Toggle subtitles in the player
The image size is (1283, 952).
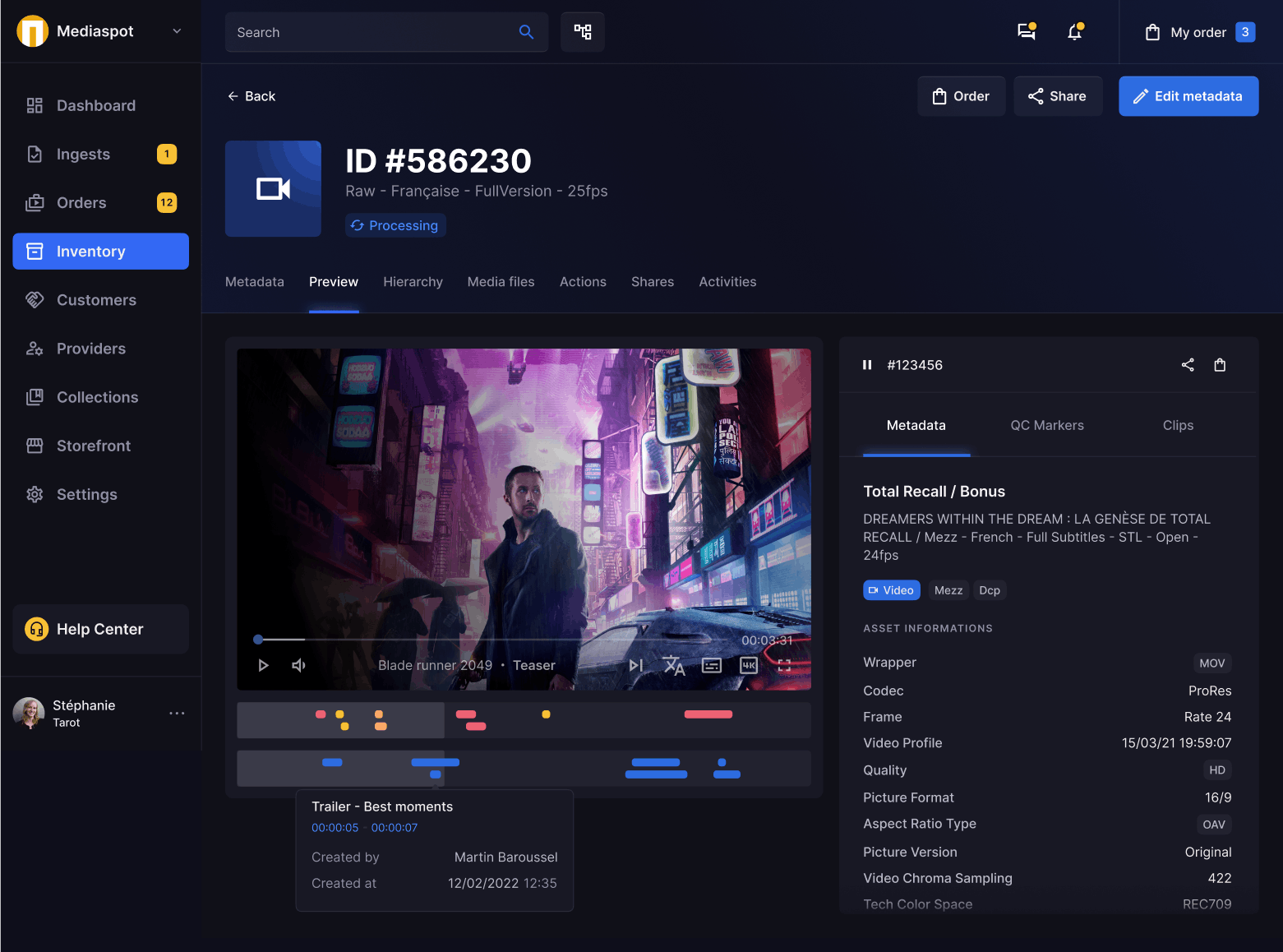click(712, 665)
